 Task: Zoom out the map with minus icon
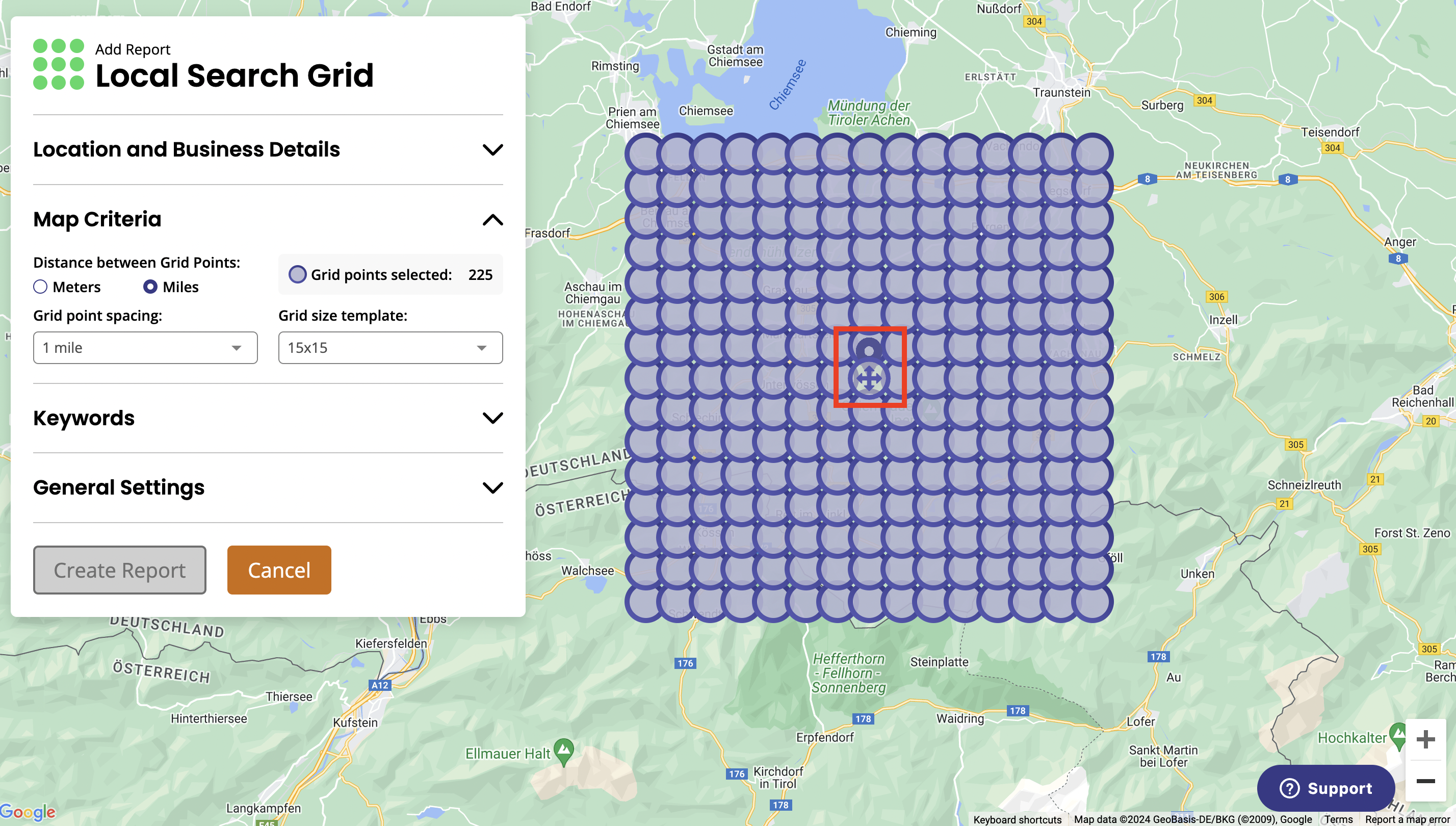click(x=1425, y=781)
